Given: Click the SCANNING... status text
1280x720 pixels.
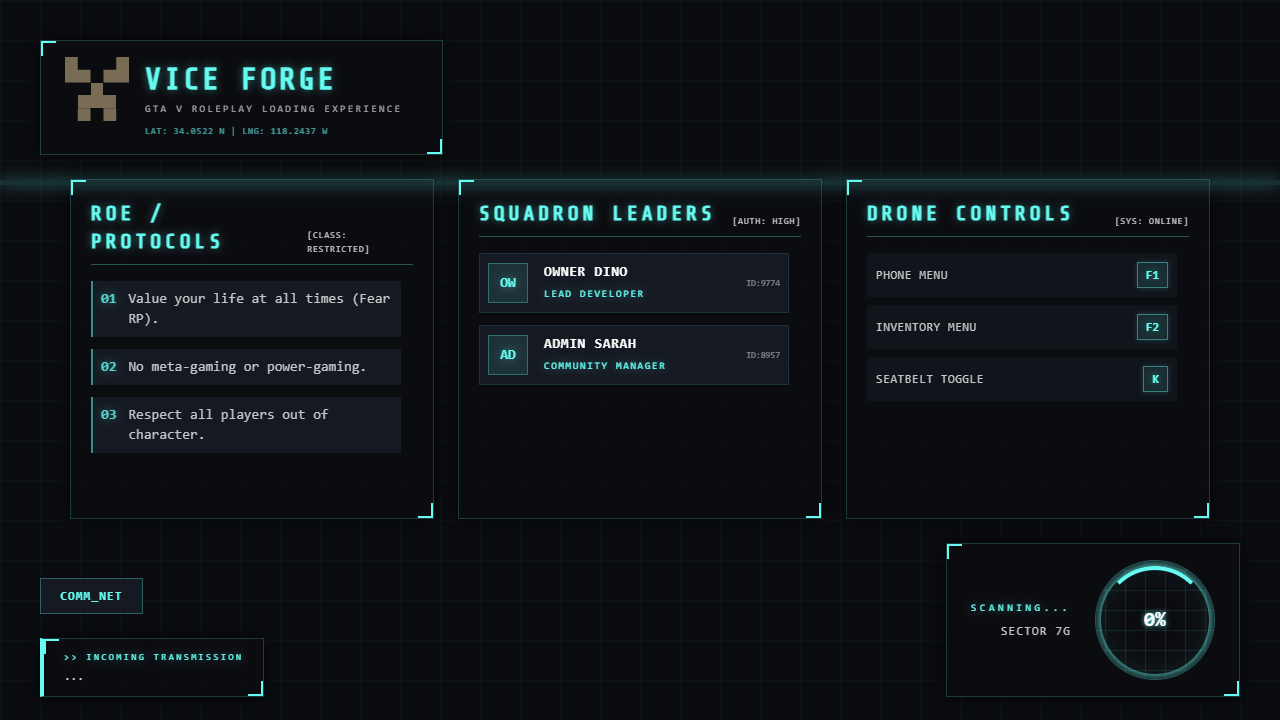Looking at the screenshot, I should pyautogui.click(x=1020, y=608).
